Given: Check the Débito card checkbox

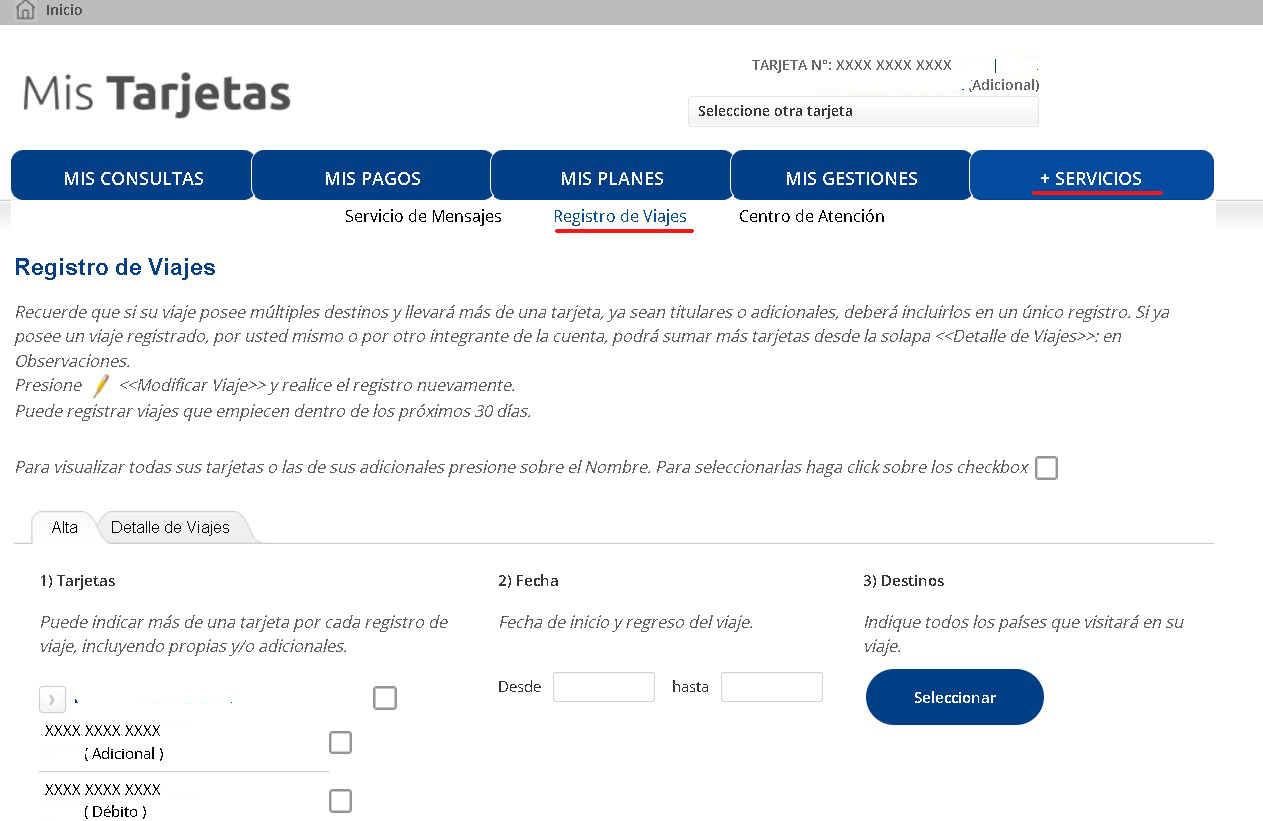Looking at the screenshot, I should click(340, 801).
